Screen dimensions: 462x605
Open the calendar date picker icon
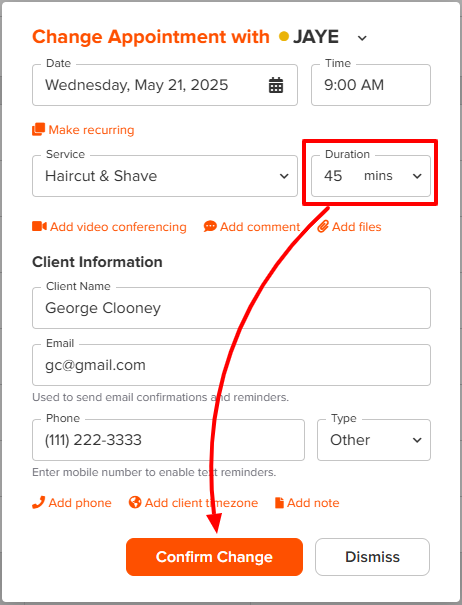click(276, 85)
